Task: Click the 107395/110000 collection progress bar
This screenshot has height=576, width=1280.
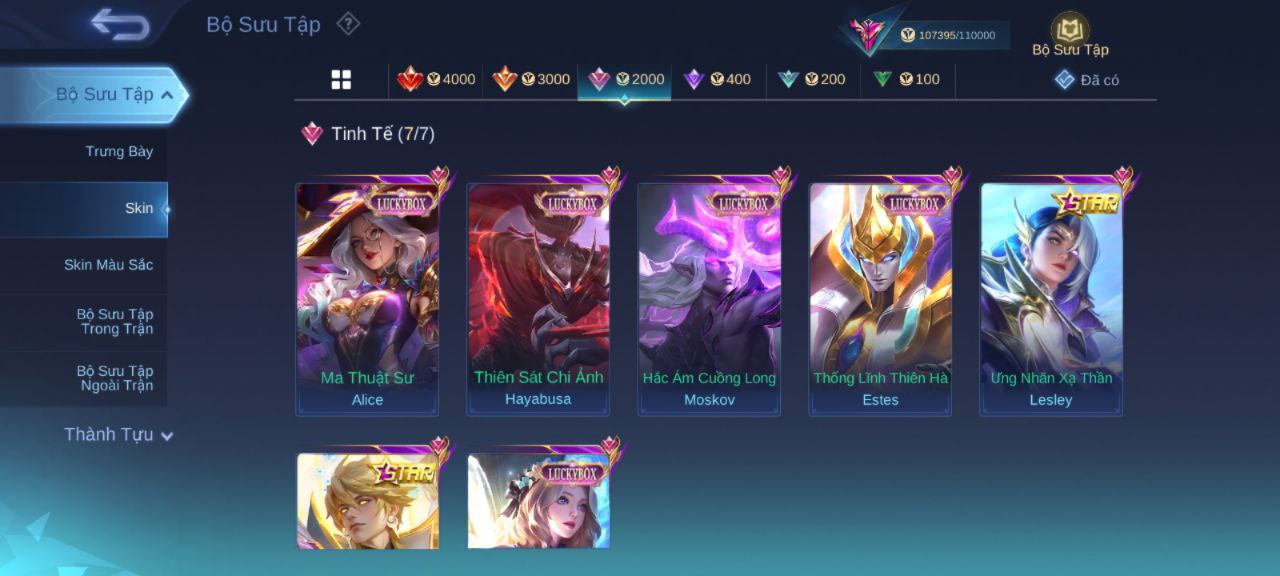Action: [952, 35]
